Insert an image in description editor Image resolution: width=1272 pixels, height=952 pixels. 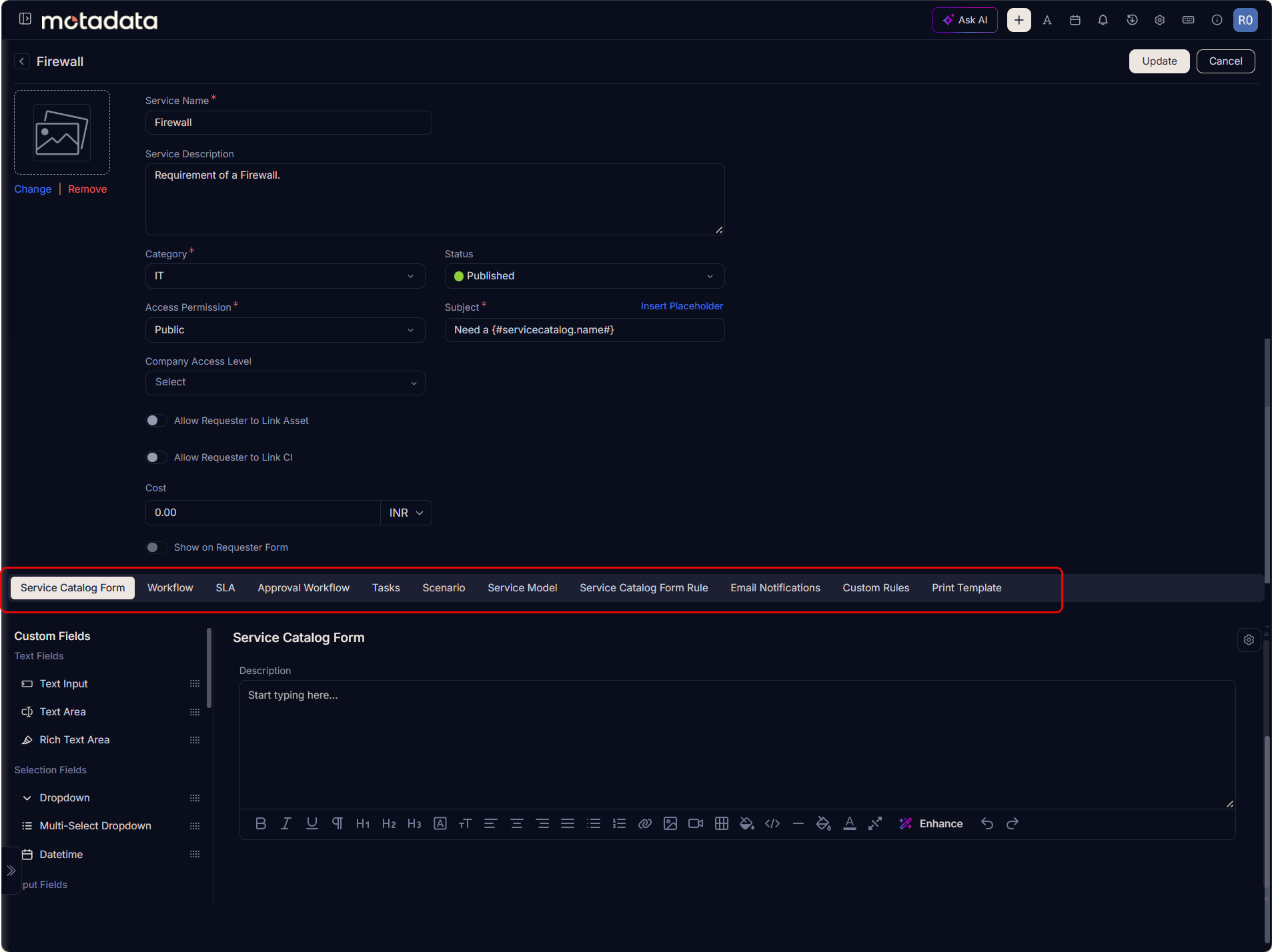point(670,823)
